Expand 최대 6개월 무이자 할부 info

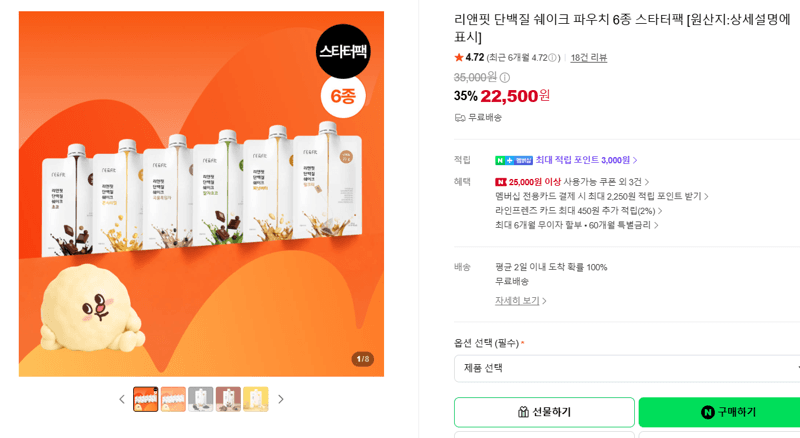pos(577,225)
